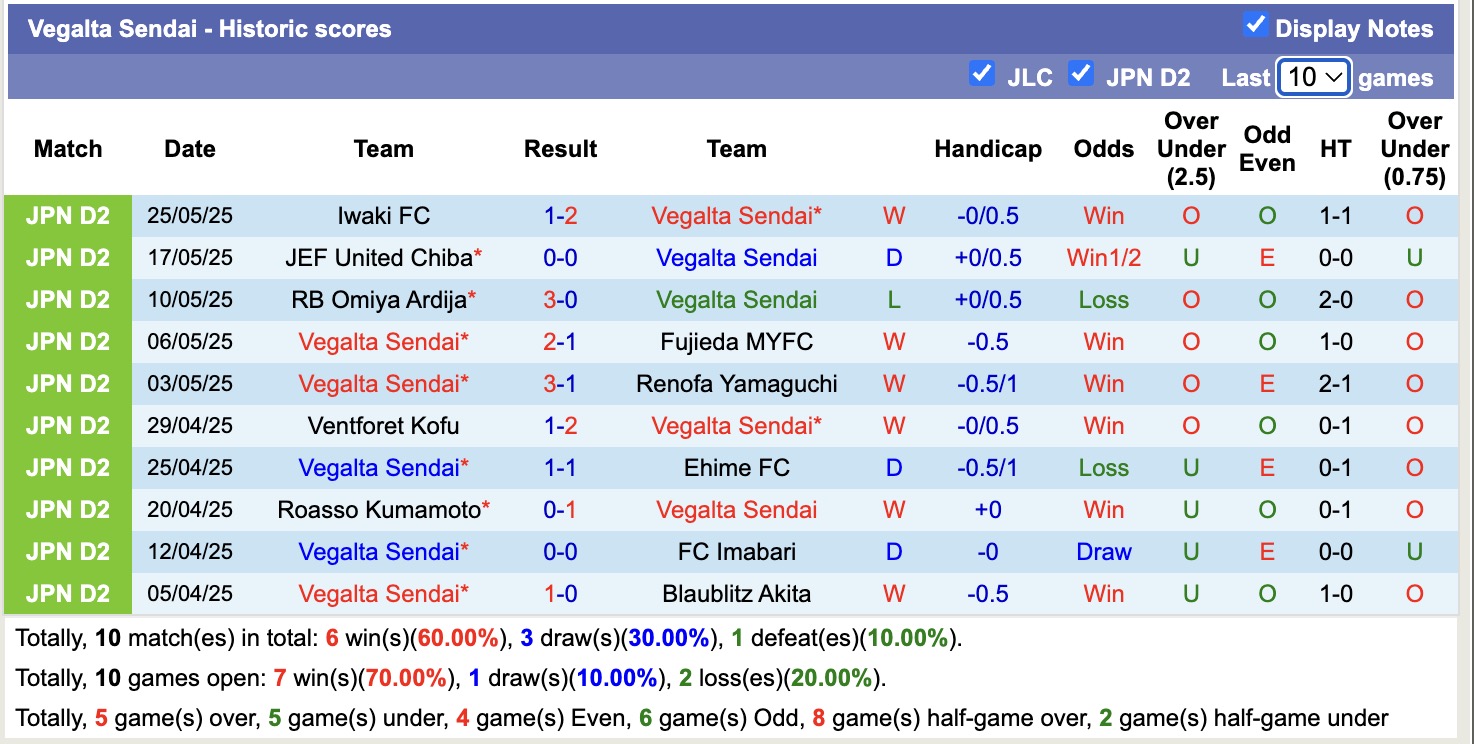Open the Fujieda MYFC team page
Image resolution: width=1474 pixels, height=744 pixels.
[736, 342]
